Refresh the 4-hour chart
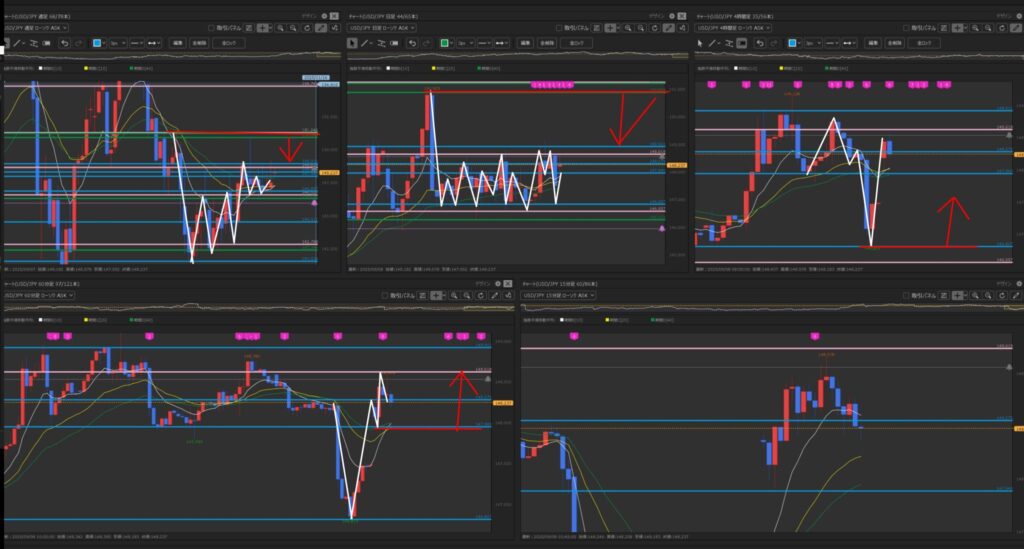This screenshot has width=1024, height=549. [x=1002, y=28]
